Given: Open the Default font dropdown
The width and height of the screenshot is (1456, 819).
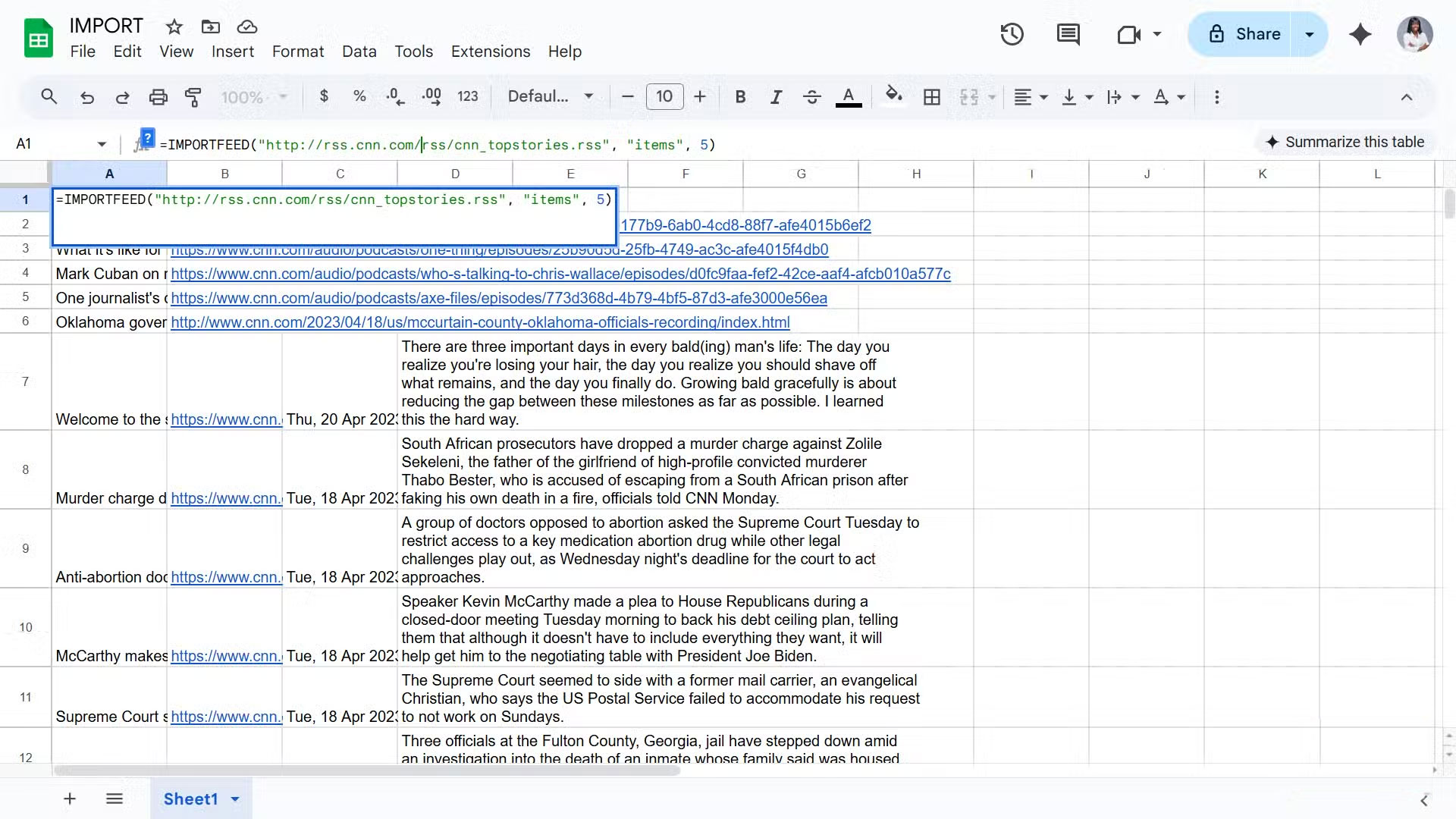Looking at the screenshot, I should click(x=550, y=96).
